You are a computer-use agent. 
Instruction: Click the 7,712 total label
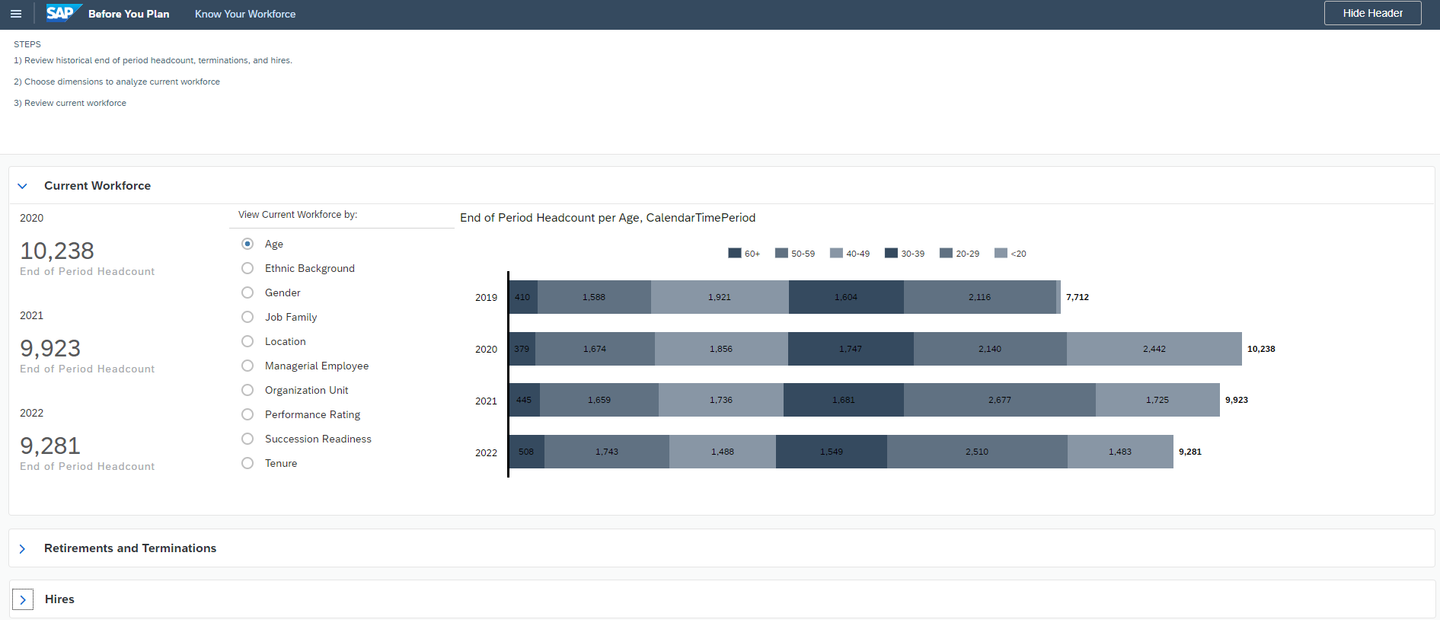click(x=1078, y=297)
